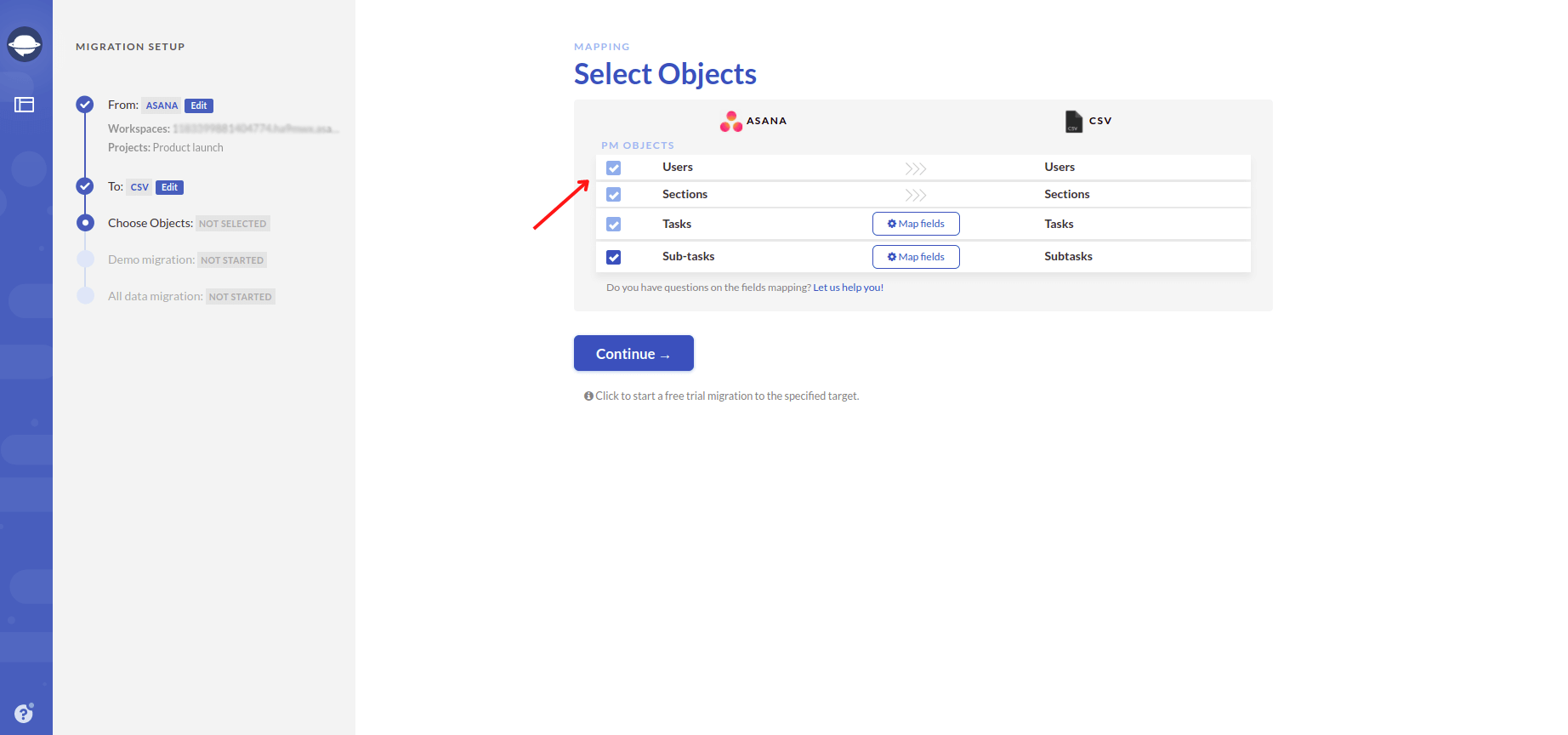Screen dimensions: 1568x735
Task: Click the planet logo icon in sidebar
Action: 25,44
